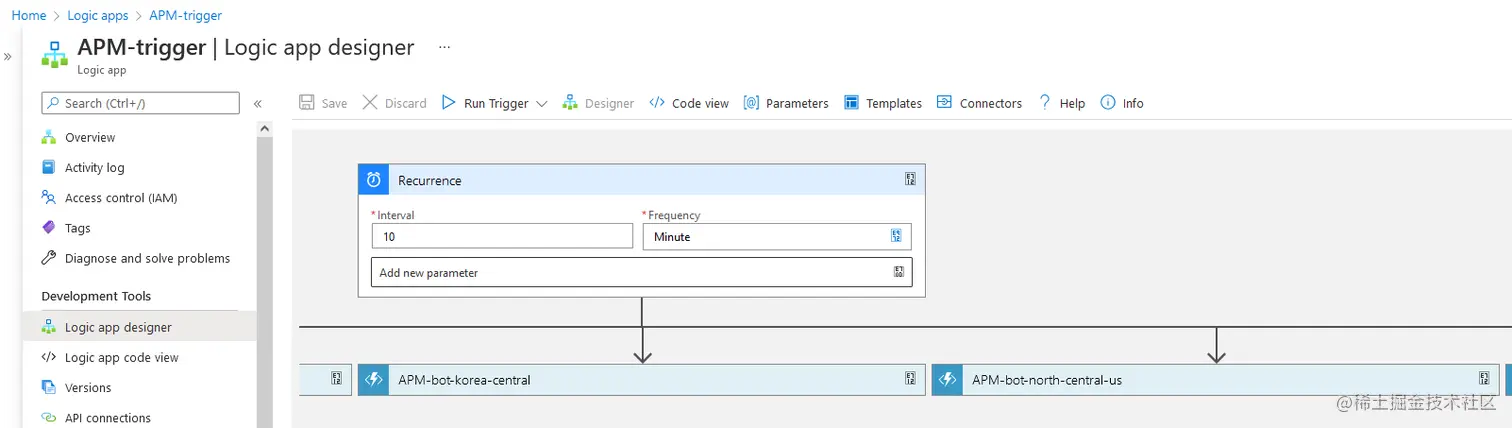The width and height of the screenshot is (1512, 428).
Task: Click the Diagnose wrench icon
Action: [x=48, y=258]
